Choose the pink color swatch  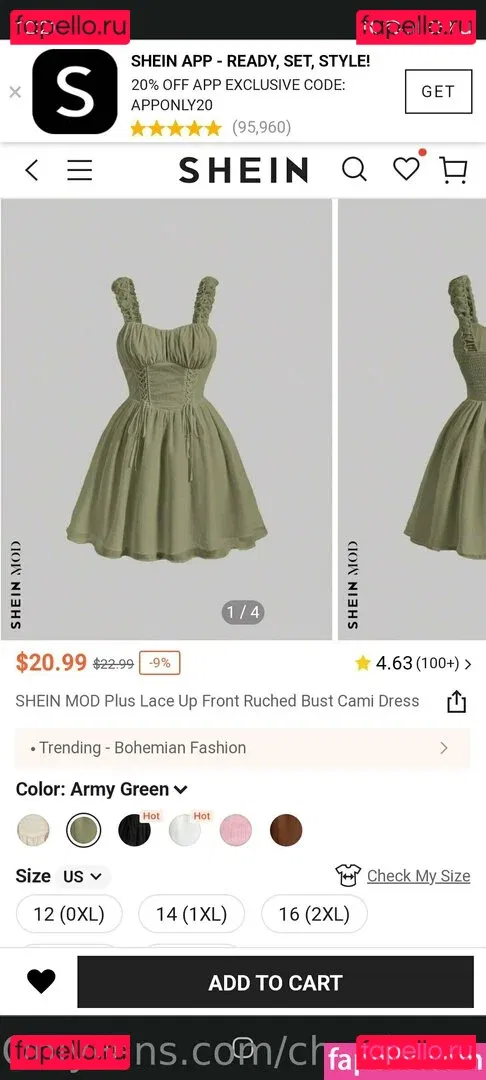(235, 830)
